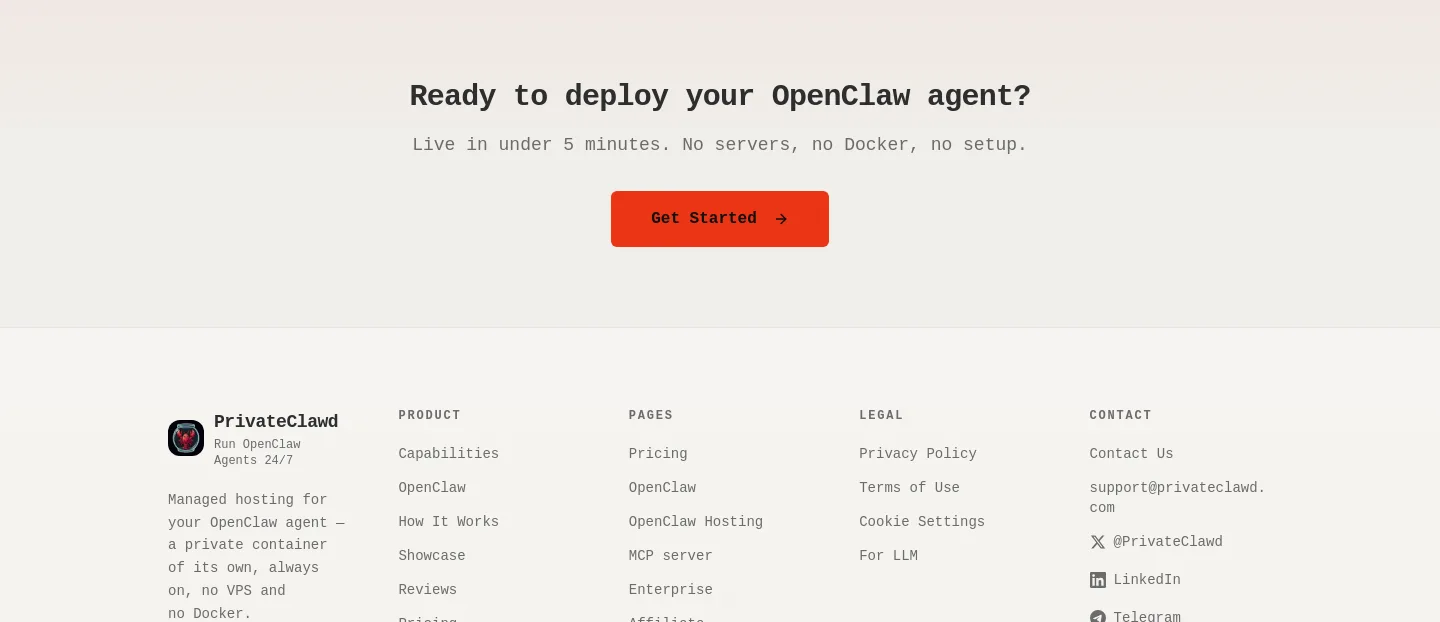Click the 'Live in under 5 minutes' subtitle

pyautogui.click(x=720, y=145)
